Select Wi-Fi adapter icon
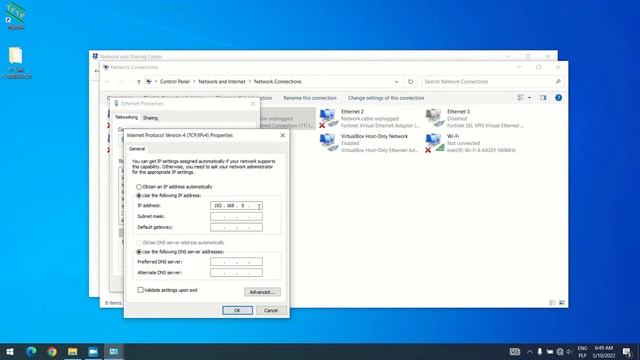 (434, 143)
